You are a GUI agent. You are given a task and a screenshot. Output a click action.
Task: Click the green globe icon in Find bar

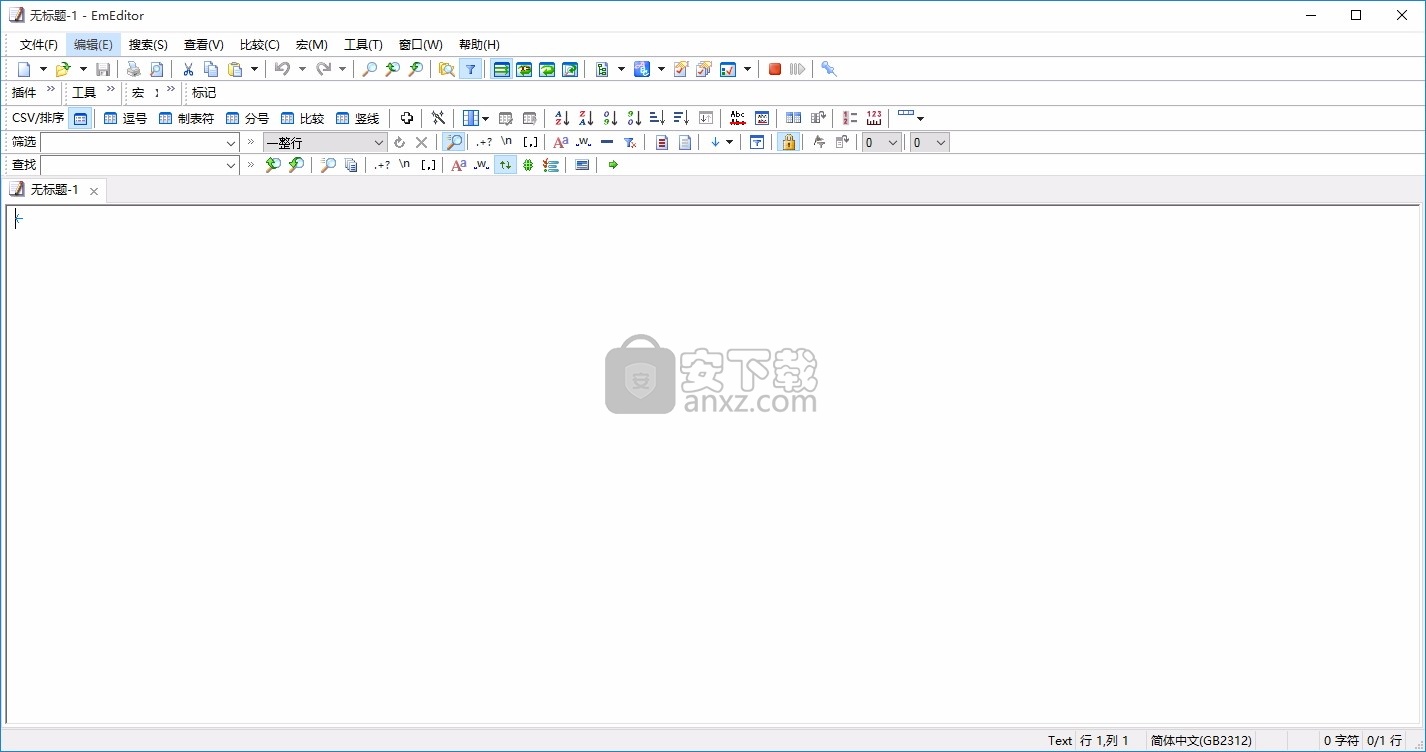coord(528,165)
